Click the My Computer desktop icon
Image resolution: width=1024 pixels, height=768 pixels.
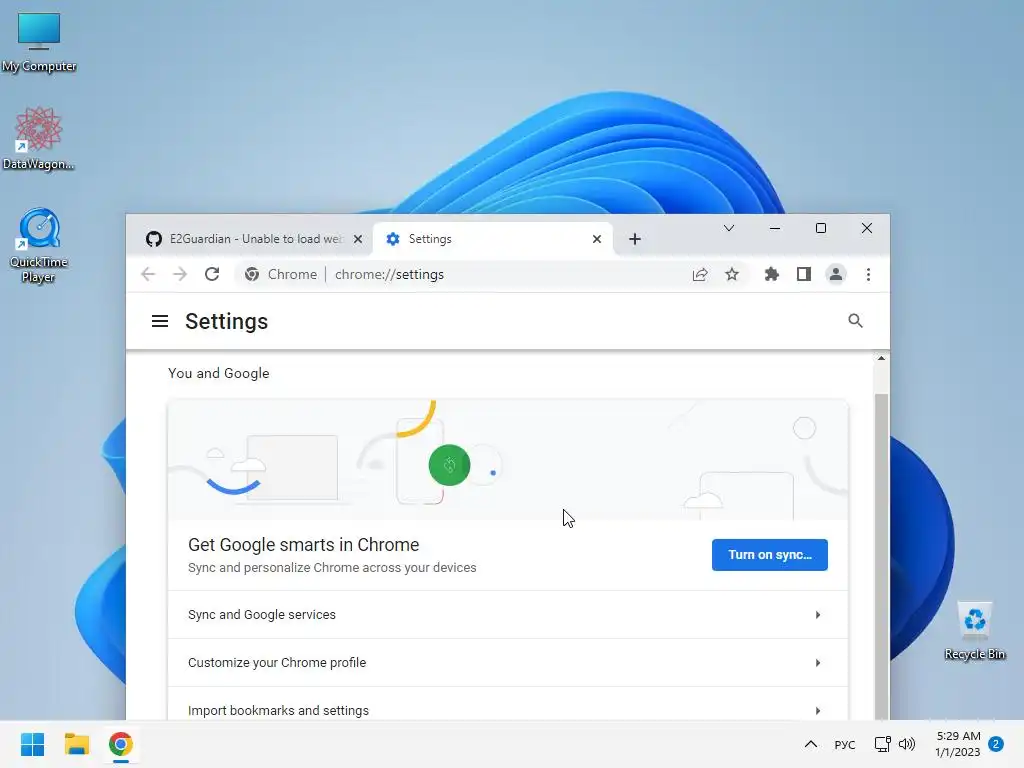tap(39, 42)
